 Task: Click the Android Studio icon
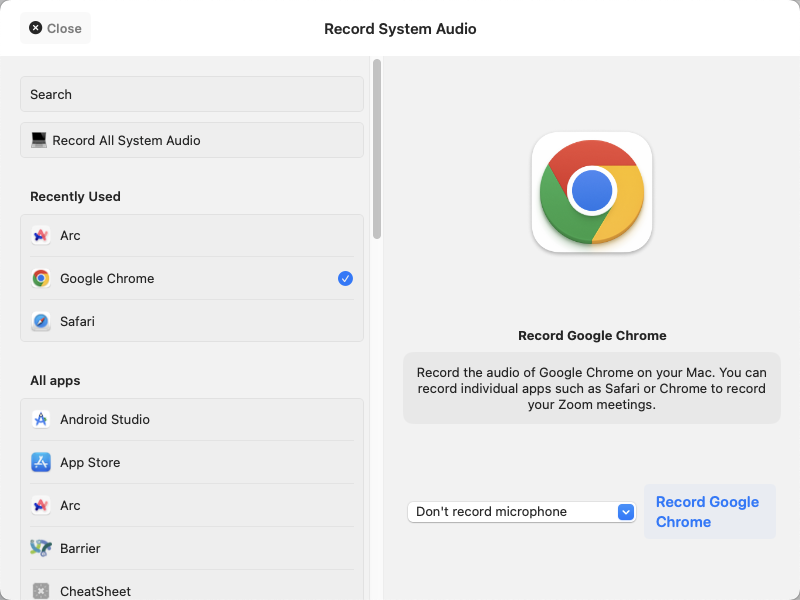pos(41,419)
